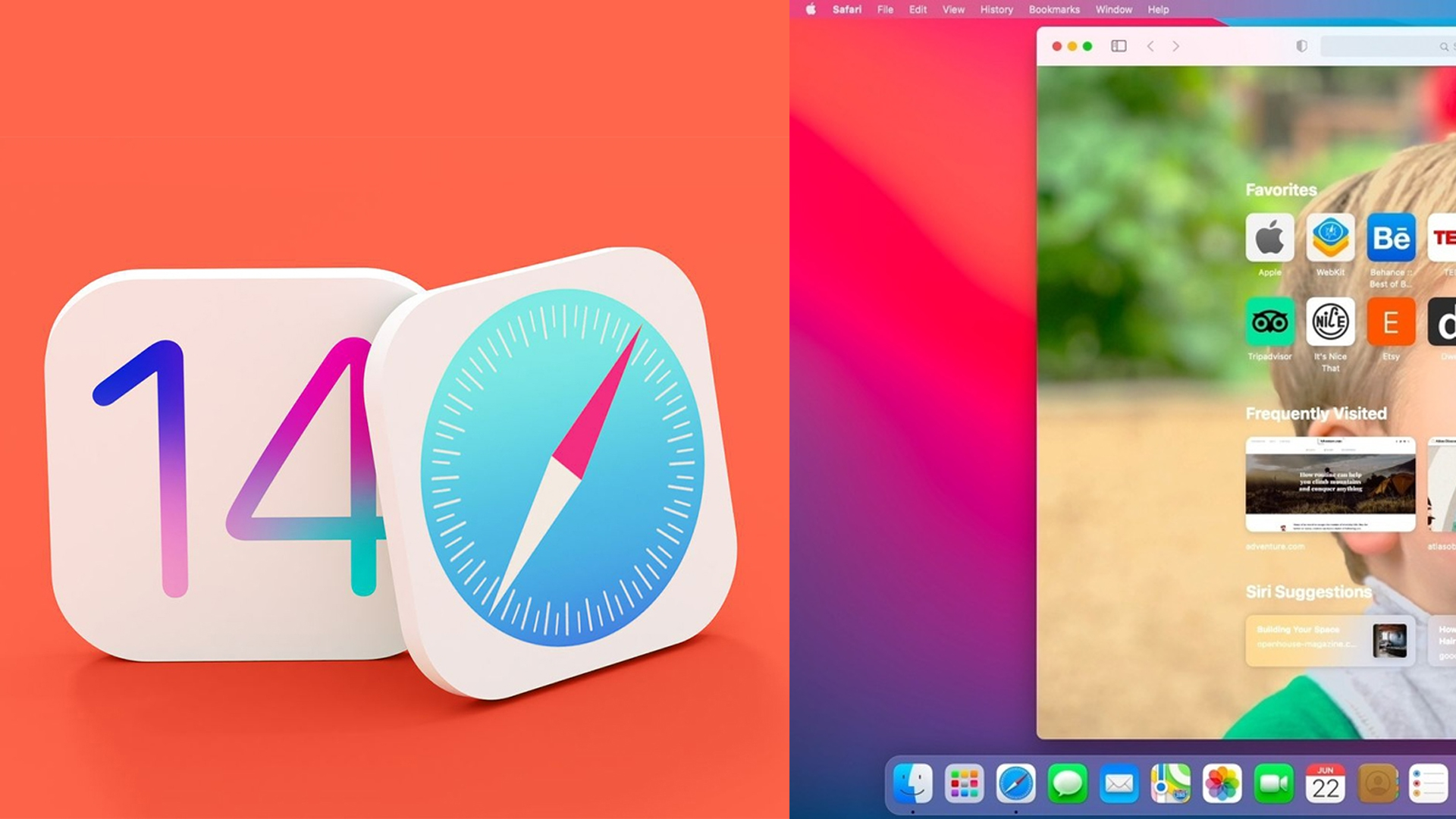The height and width of the screenshot is (819, 1456).
Task: Open the Bookmarks menu
Action: point(1053,10)
